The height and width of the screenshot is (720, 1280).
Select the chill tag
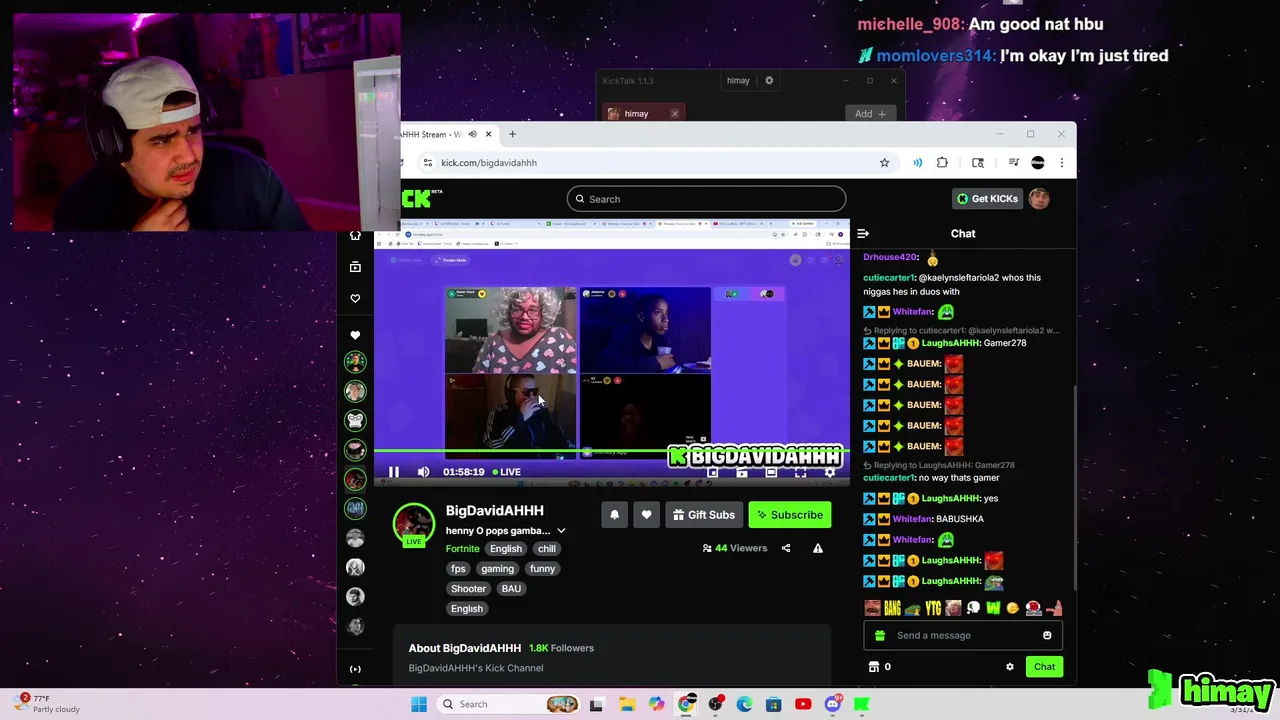[547, 549]
